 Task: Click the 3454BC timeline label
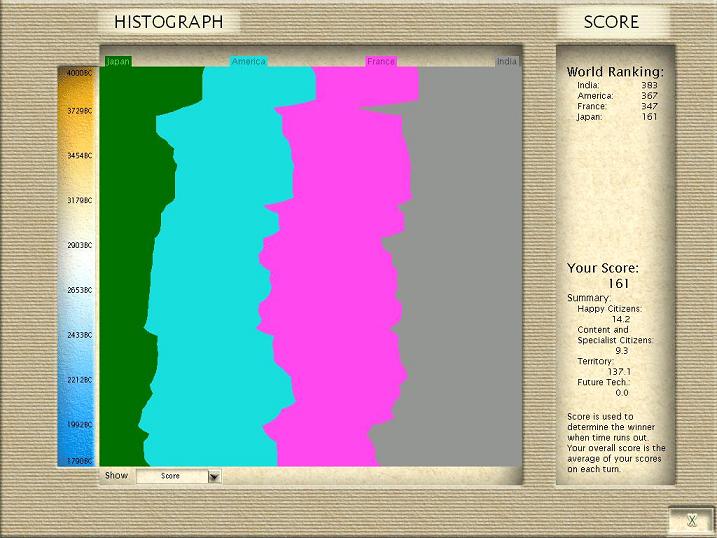click(79, 156)
